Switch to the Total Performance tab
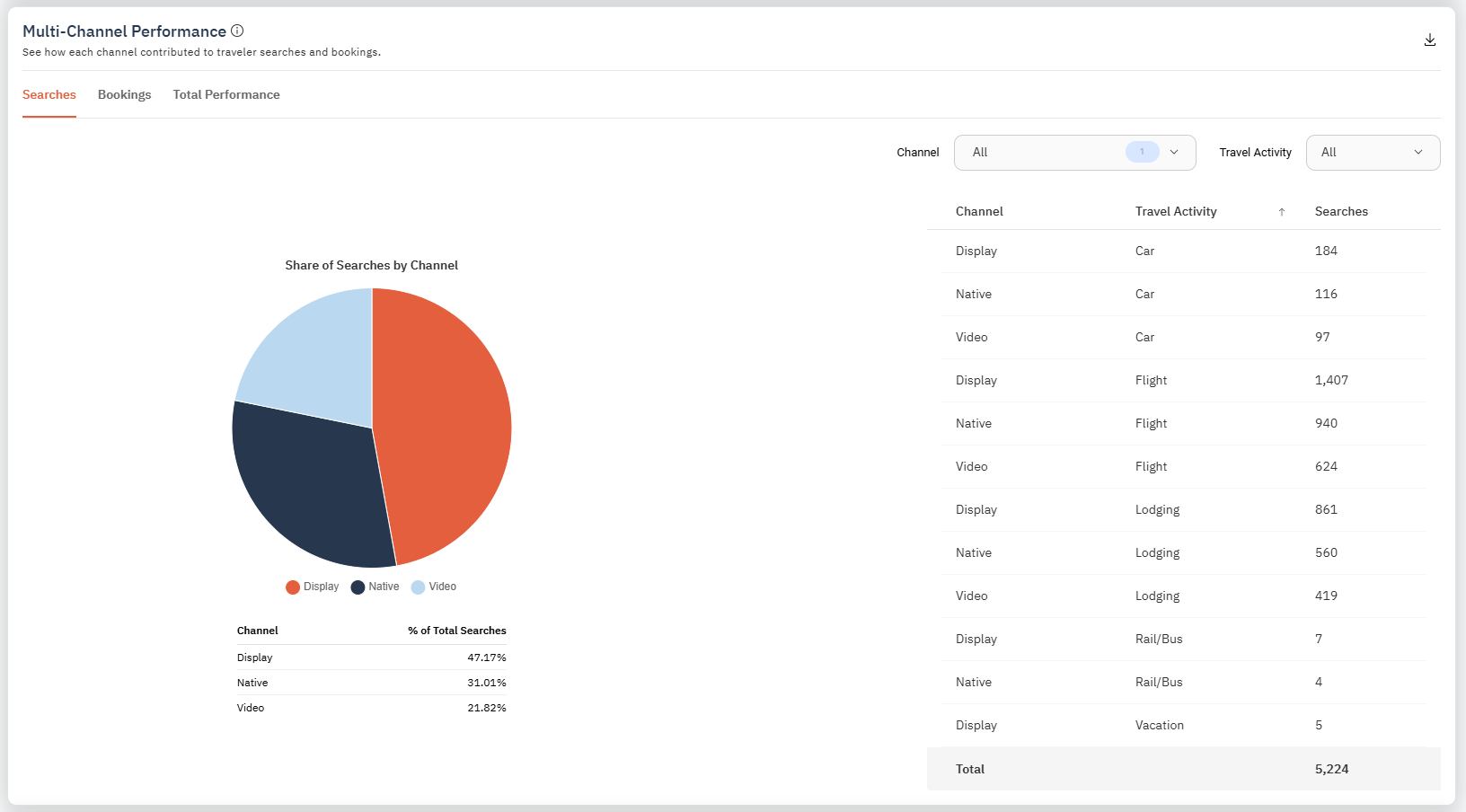1466x812 pixels. tap(226, 95)
